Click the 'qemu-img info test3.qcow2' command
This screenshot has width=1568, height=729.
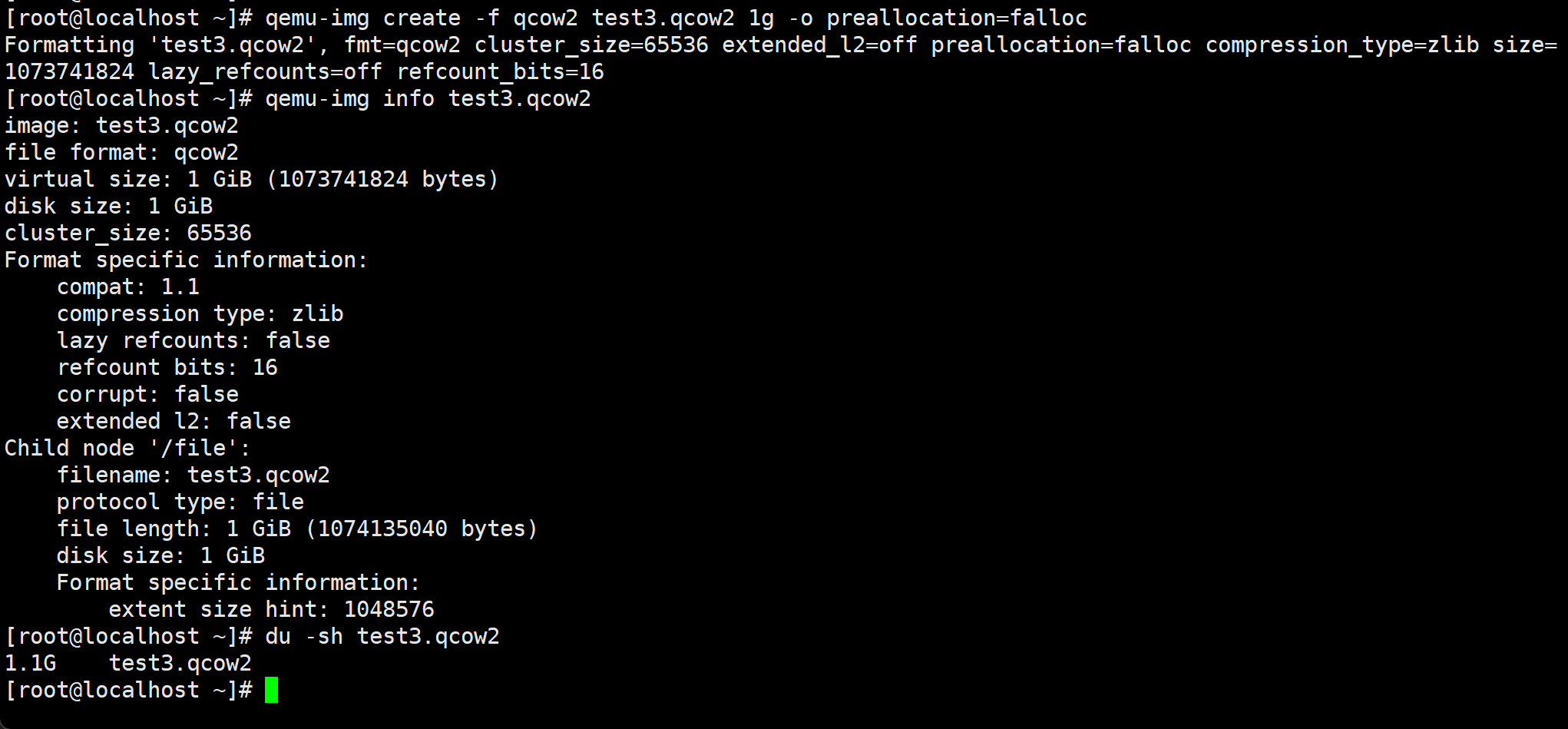(428, 98)
